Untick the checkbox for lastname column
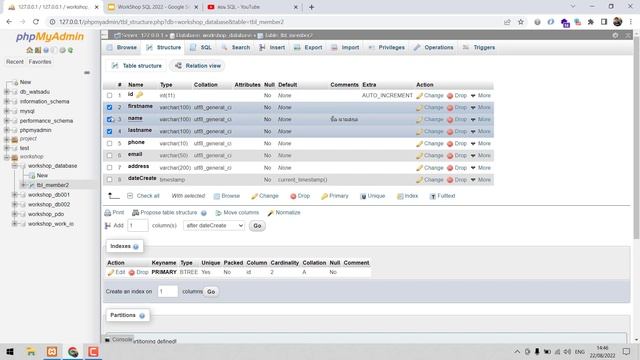640x360 pixels. 109,131
